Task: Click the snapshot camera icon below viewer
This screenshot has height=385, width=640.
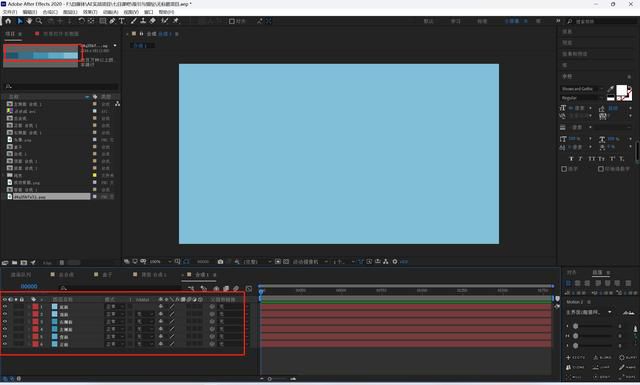Action: pyautogui.click(x=220, y=261)
